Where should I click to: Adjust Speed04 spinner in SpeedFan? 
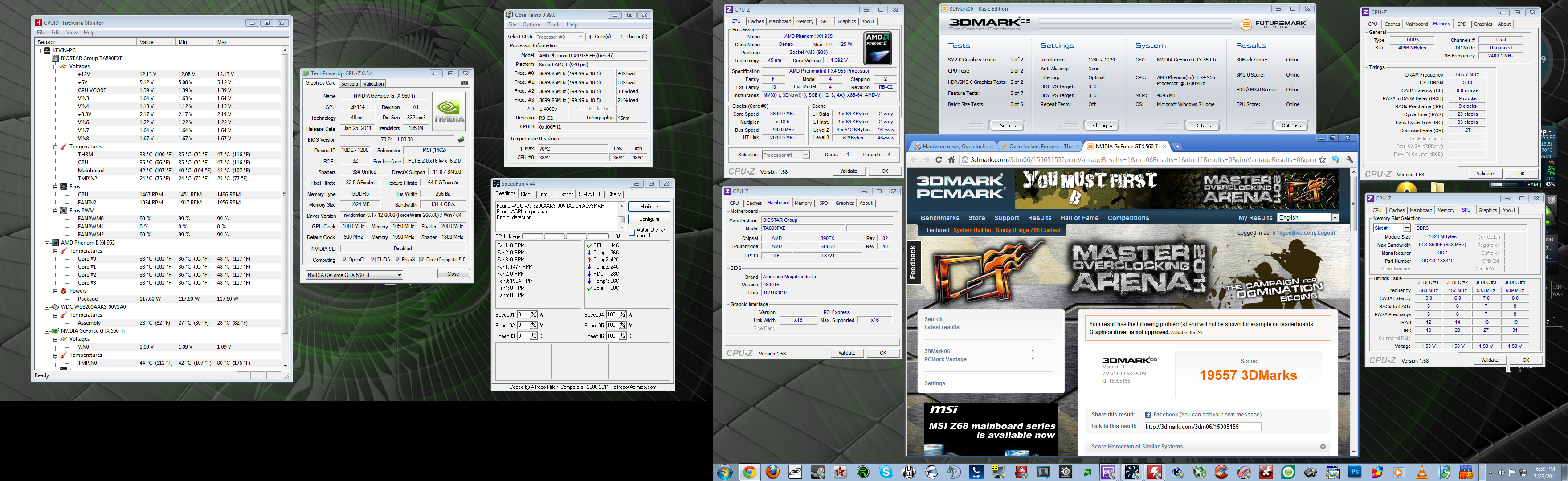[x=622, y=315]
